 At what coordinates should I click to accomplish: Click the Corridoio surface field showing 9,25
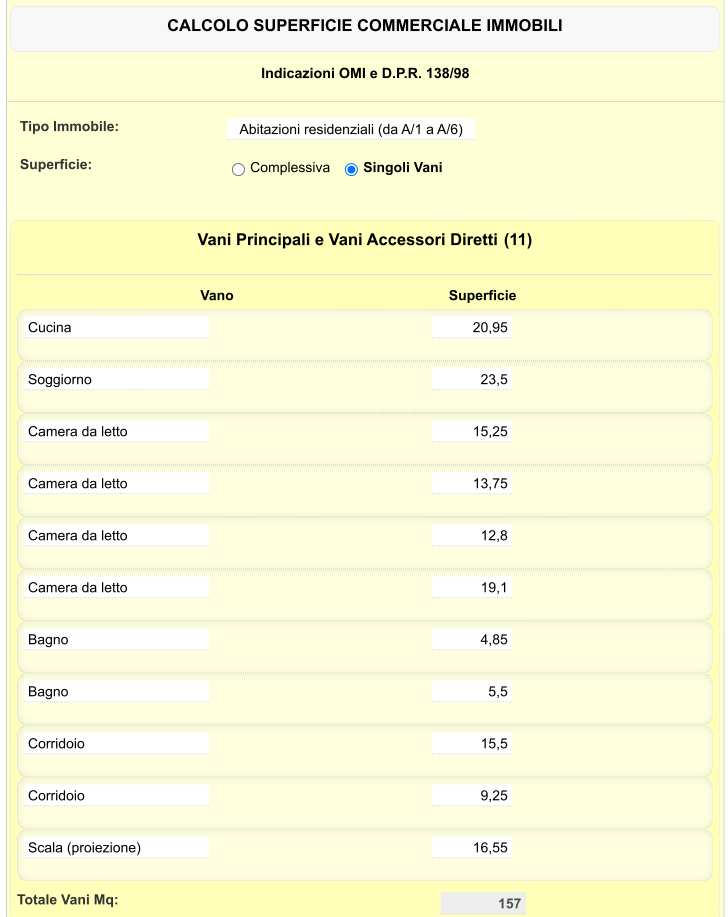coord(471,795)
